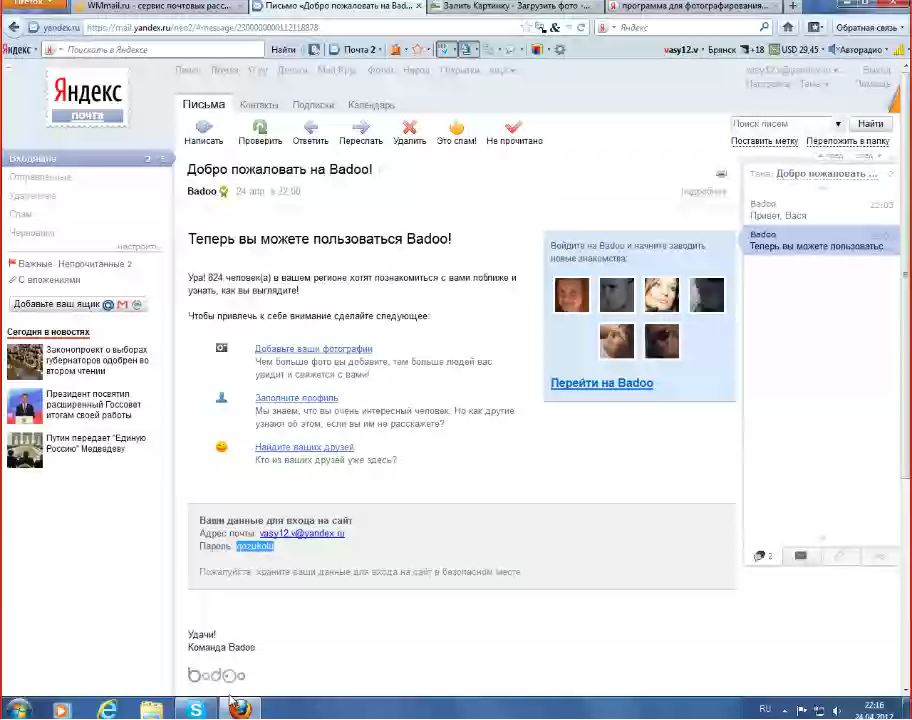This screenshot has height=720, width=912.
Task: Click Найти button next to Поиск писем
Action: tap(870, 124)
